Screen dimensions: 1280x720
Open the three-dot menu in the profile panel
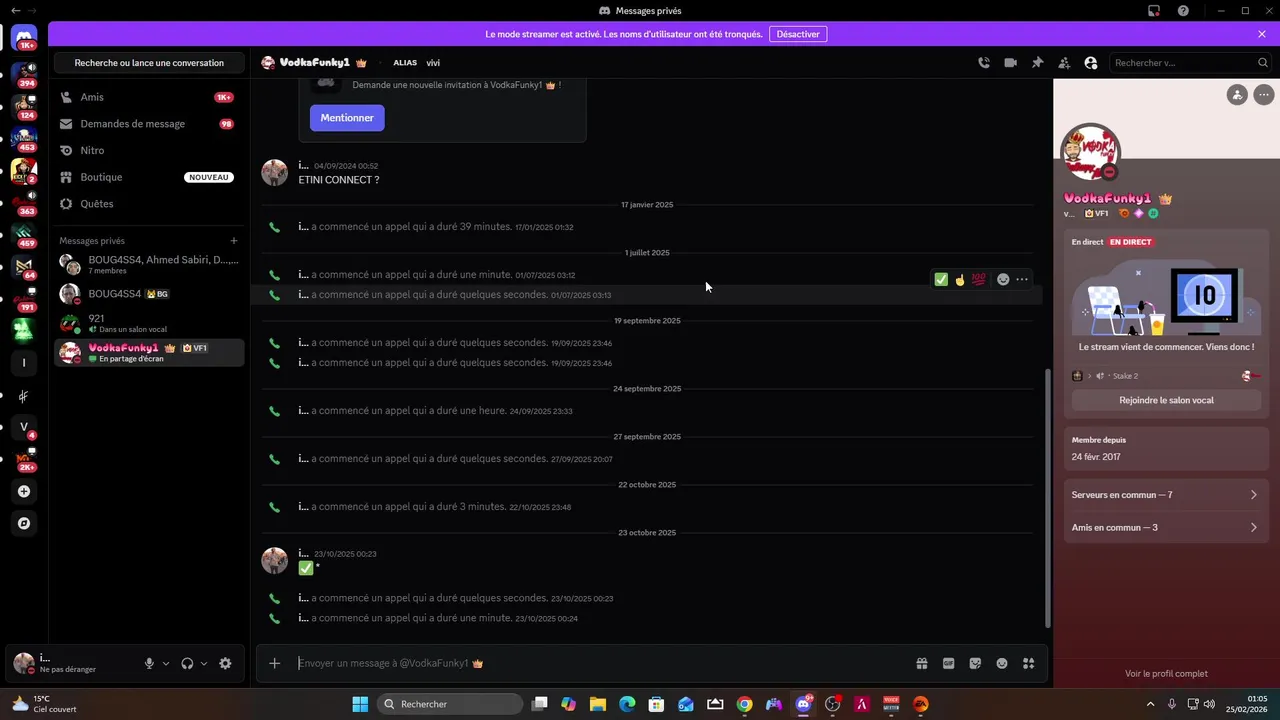tap(1264, 95)
